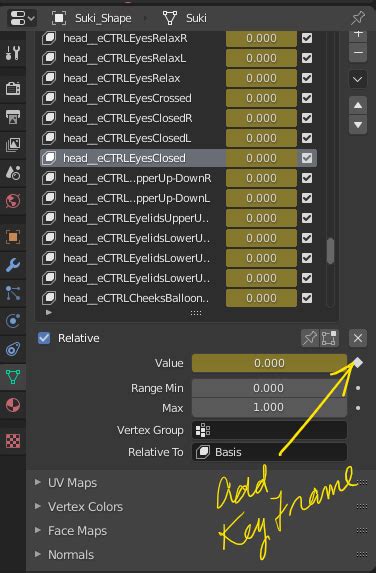376x573 pixels.
Task: Toggle head__eCTRLEyesCrossed shape key checkbox
Action: [x=307, y=98]
